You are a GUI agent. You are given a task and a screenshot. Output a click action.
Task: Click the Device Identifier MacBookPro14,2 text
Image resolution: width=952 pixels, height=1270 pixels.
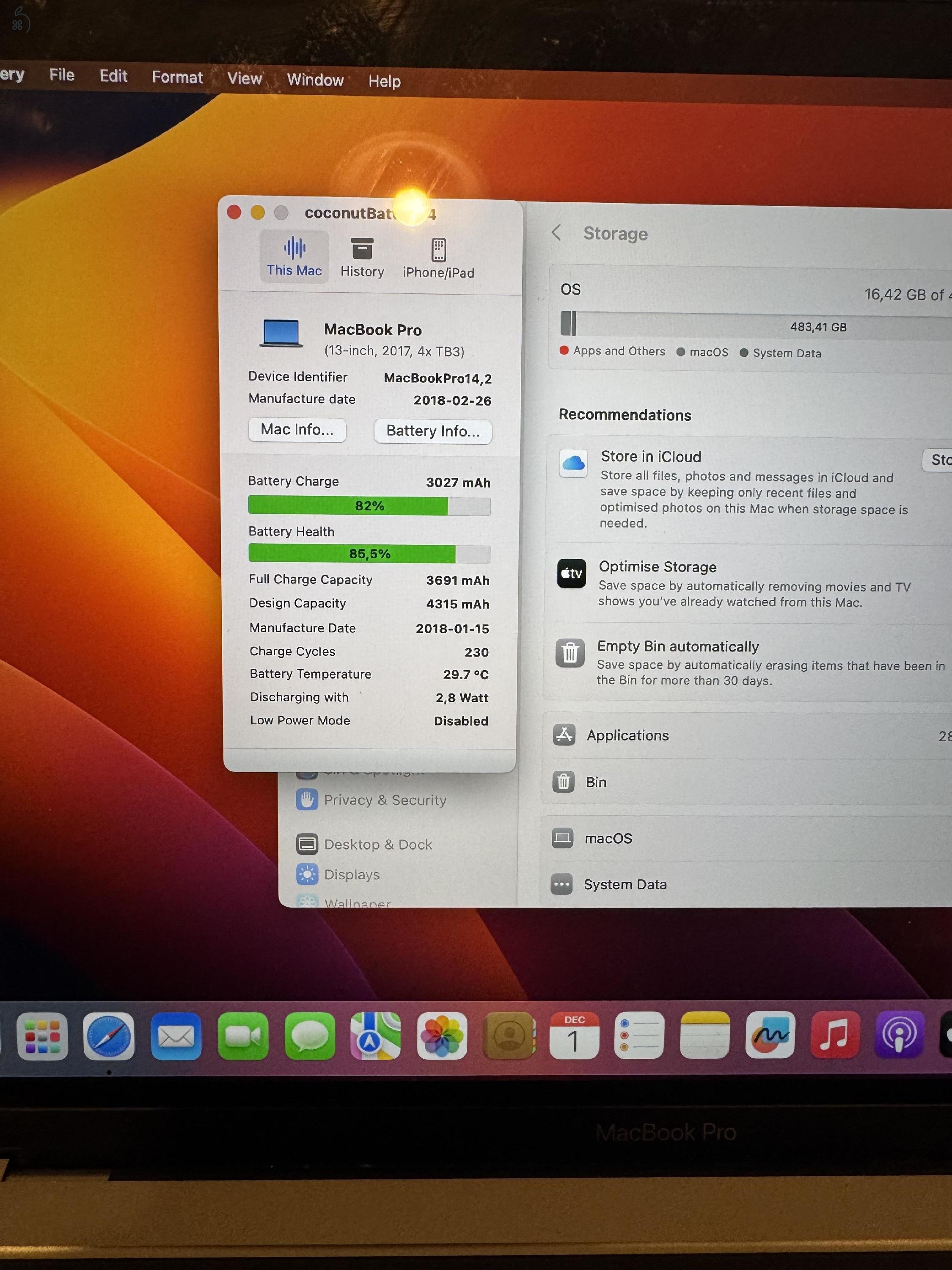(x=437, y=378)
